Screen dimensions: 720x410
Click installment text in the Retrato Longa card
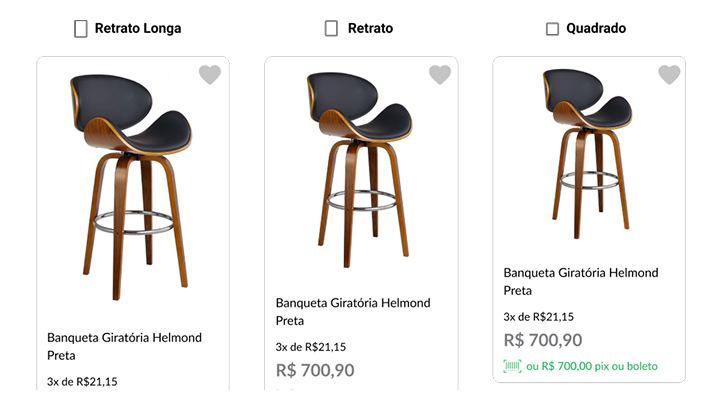82,381
